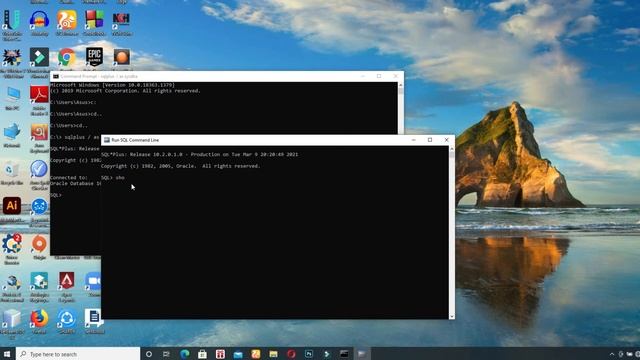Focus the Run SQL Command Line title bar
640x360 pixels.
click(x=278, y=140)
